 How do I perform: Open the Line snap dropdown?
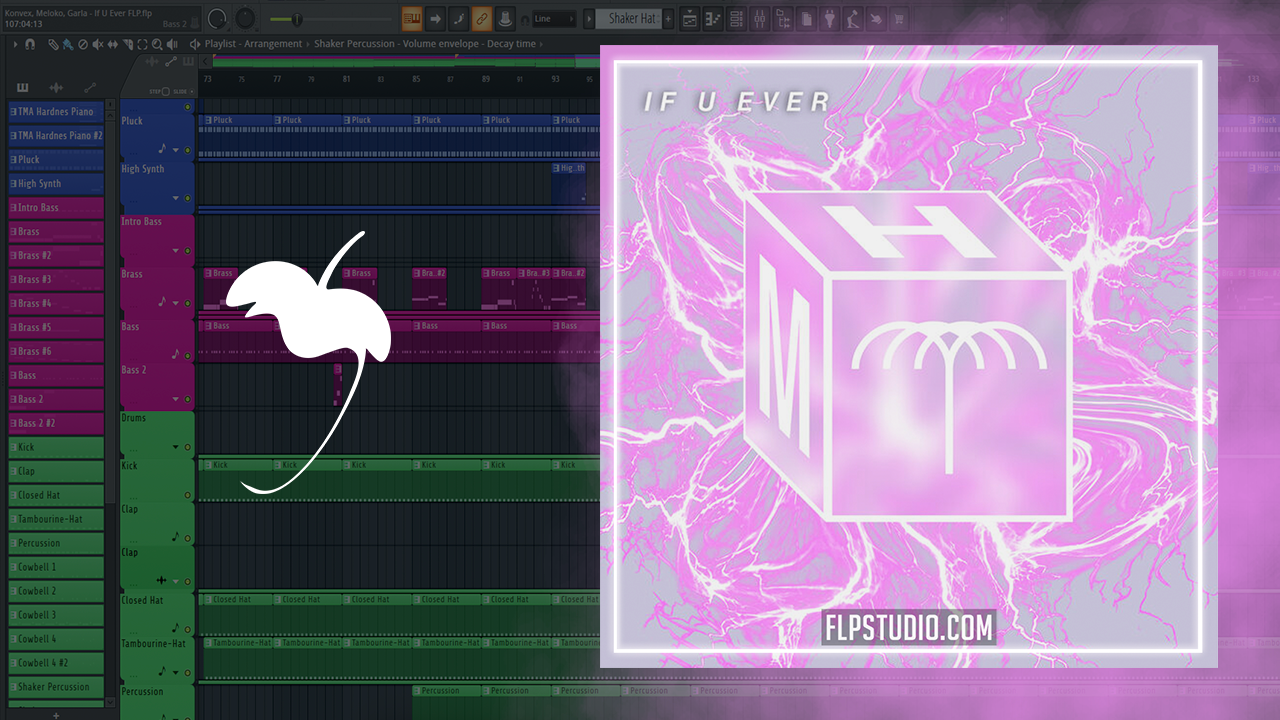[x=554, y=18]
